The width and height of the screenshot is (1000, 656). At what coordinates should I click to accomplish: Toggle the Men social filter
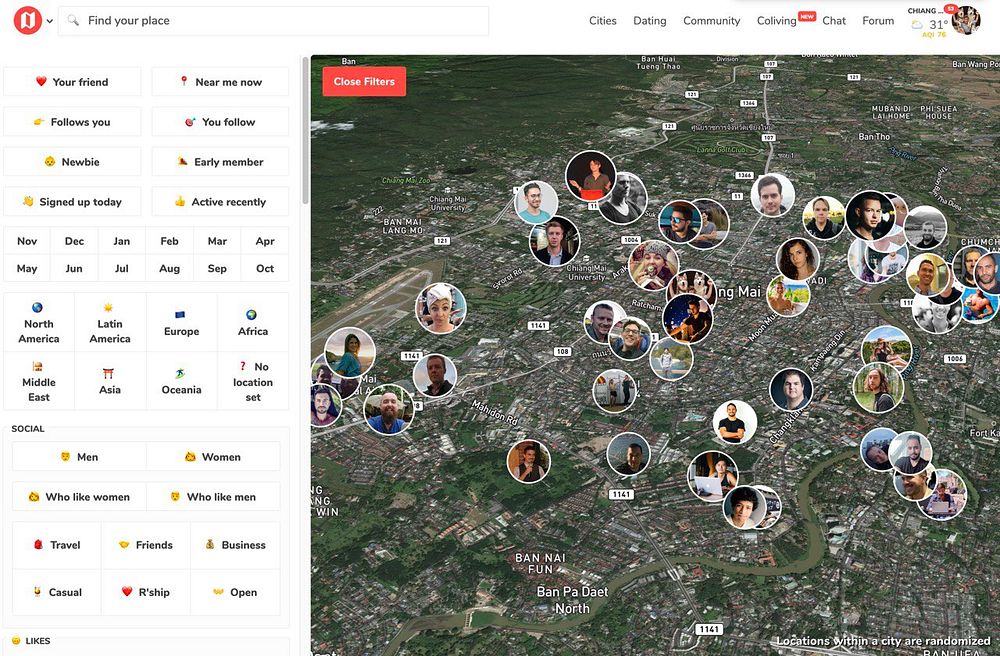79,456
